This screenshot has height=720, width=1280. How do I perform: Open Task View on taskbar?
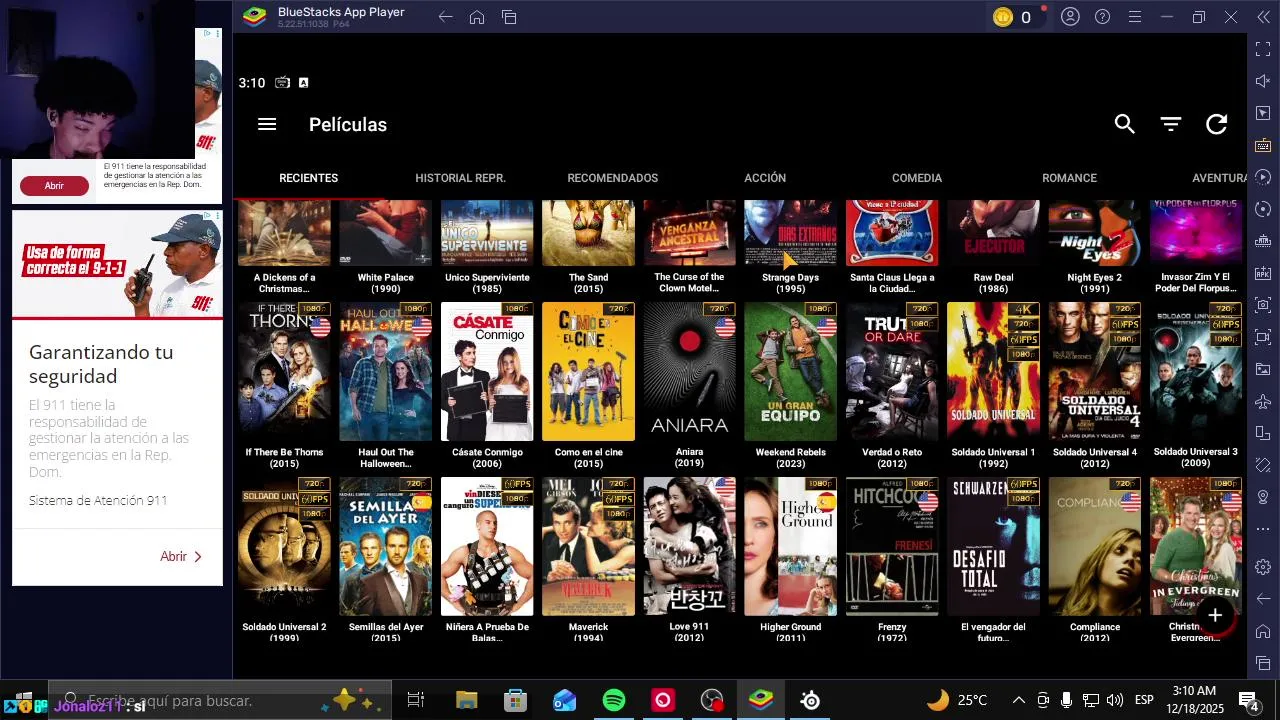[416, 701]
